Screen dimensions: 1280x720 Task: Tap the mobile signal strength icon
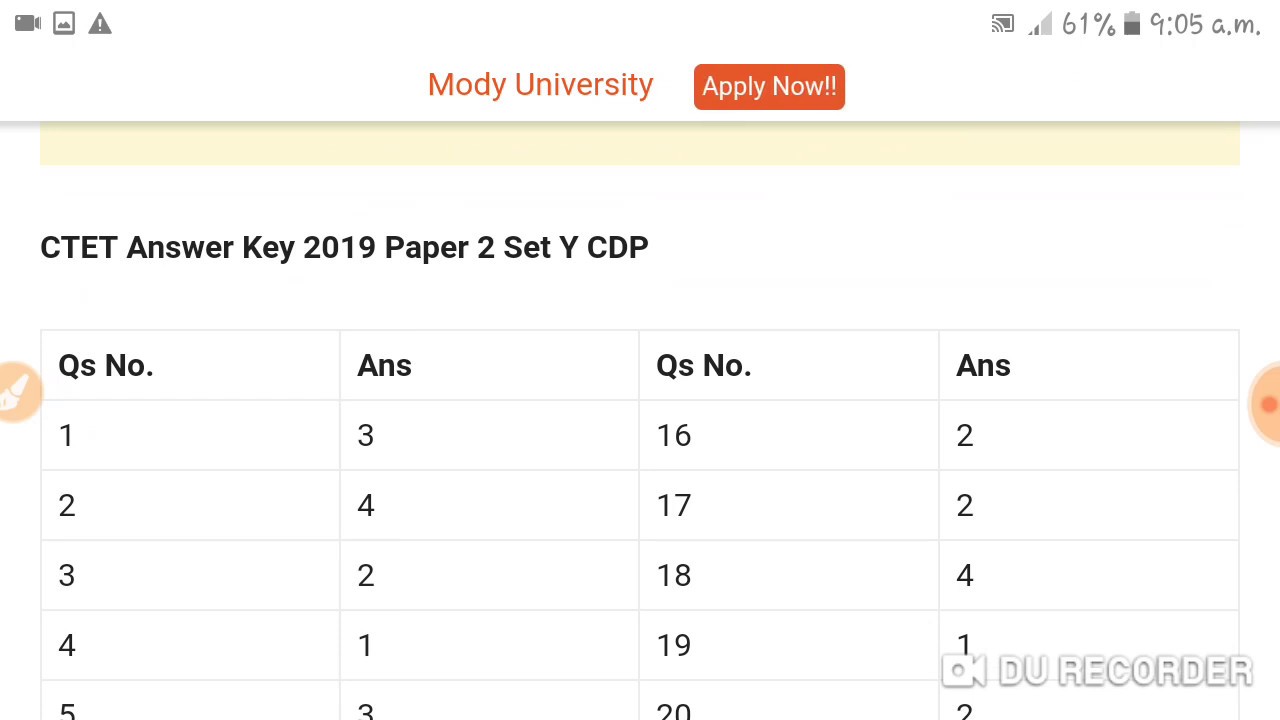[1040, 25]
